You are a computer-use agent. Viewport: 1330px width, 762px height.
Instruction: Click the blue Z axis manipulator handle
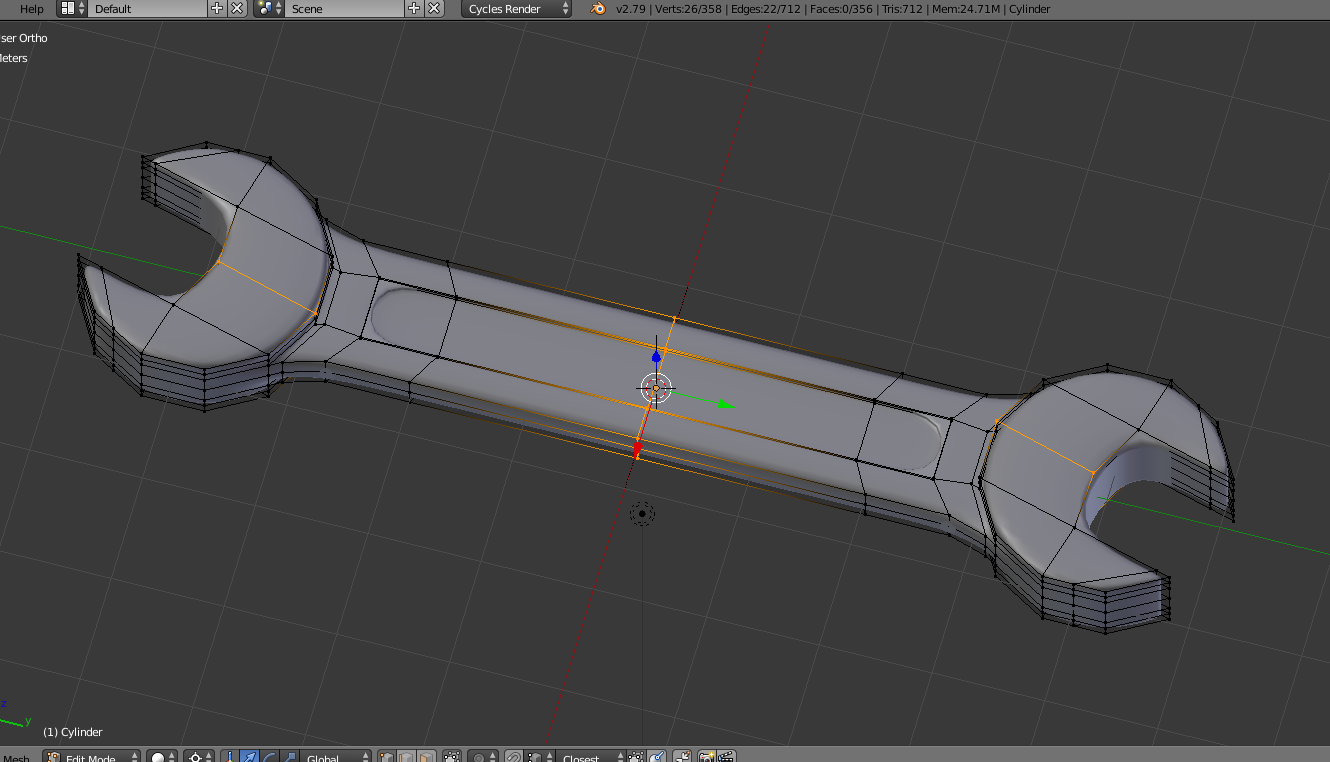click(656, 356)
